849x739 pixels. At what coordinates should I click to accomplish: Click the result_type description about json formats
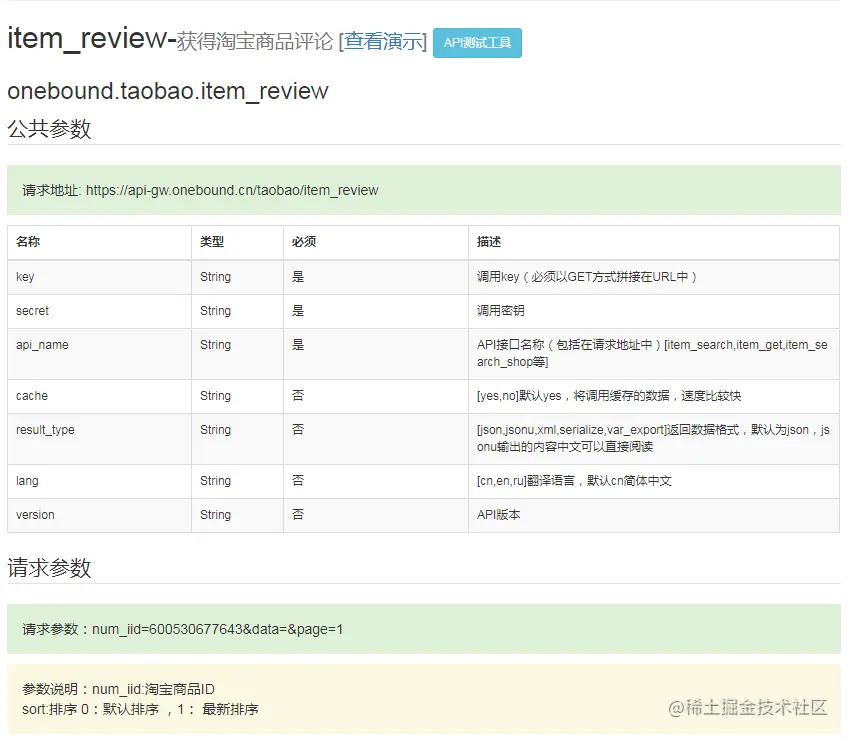click(653, 439)
